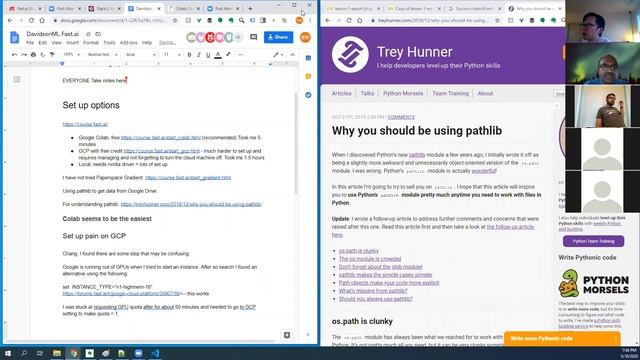
Task: Click the move-to-folder icon beside the title
Action: [98, 34]
